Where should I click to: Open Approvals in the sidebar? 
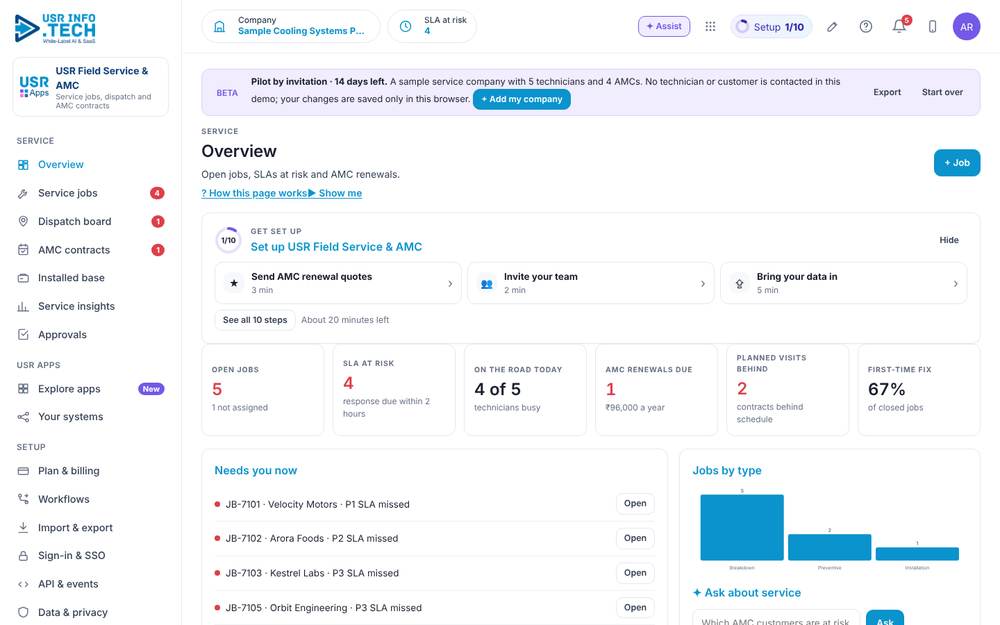pos(91,335)
